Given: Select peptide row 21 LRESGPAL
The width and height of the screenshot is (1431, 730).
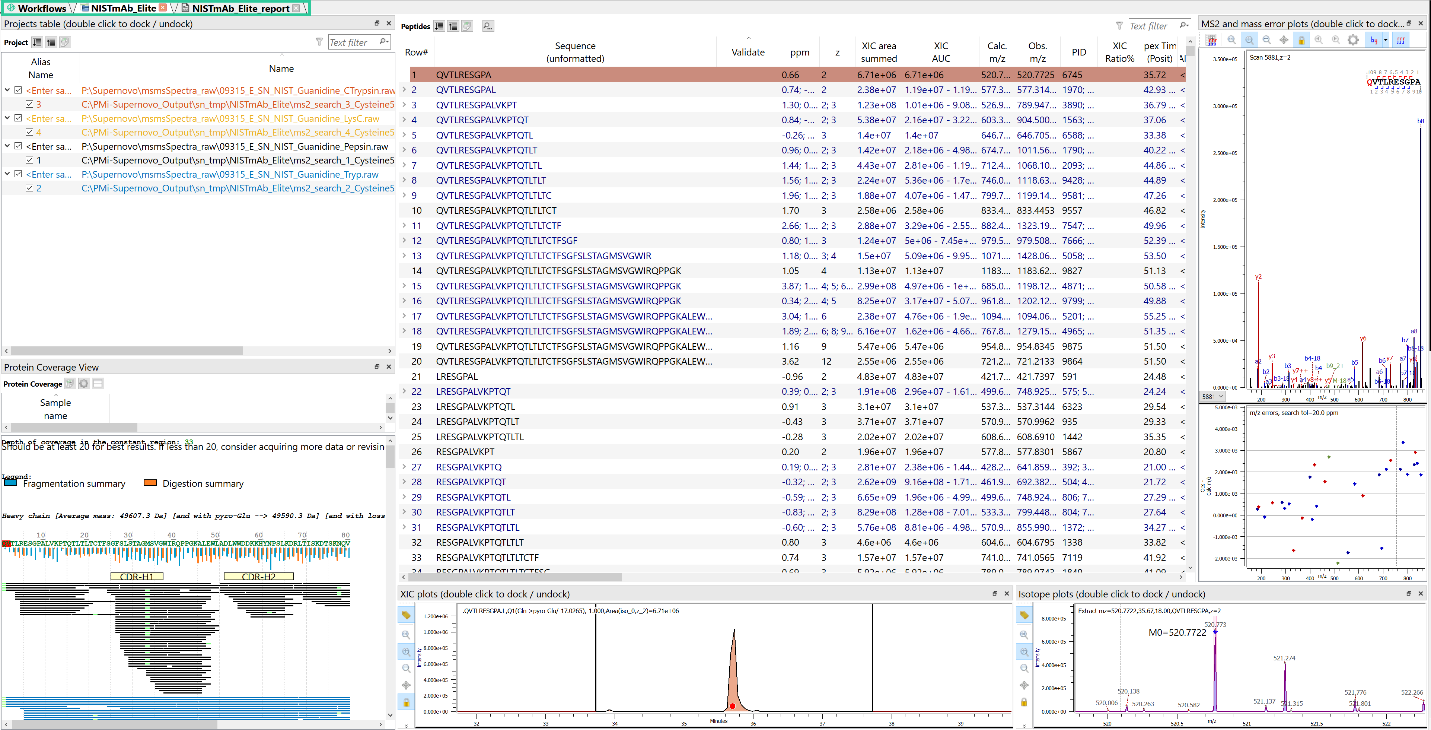Looking at the screenshot, I should point(797,376).
